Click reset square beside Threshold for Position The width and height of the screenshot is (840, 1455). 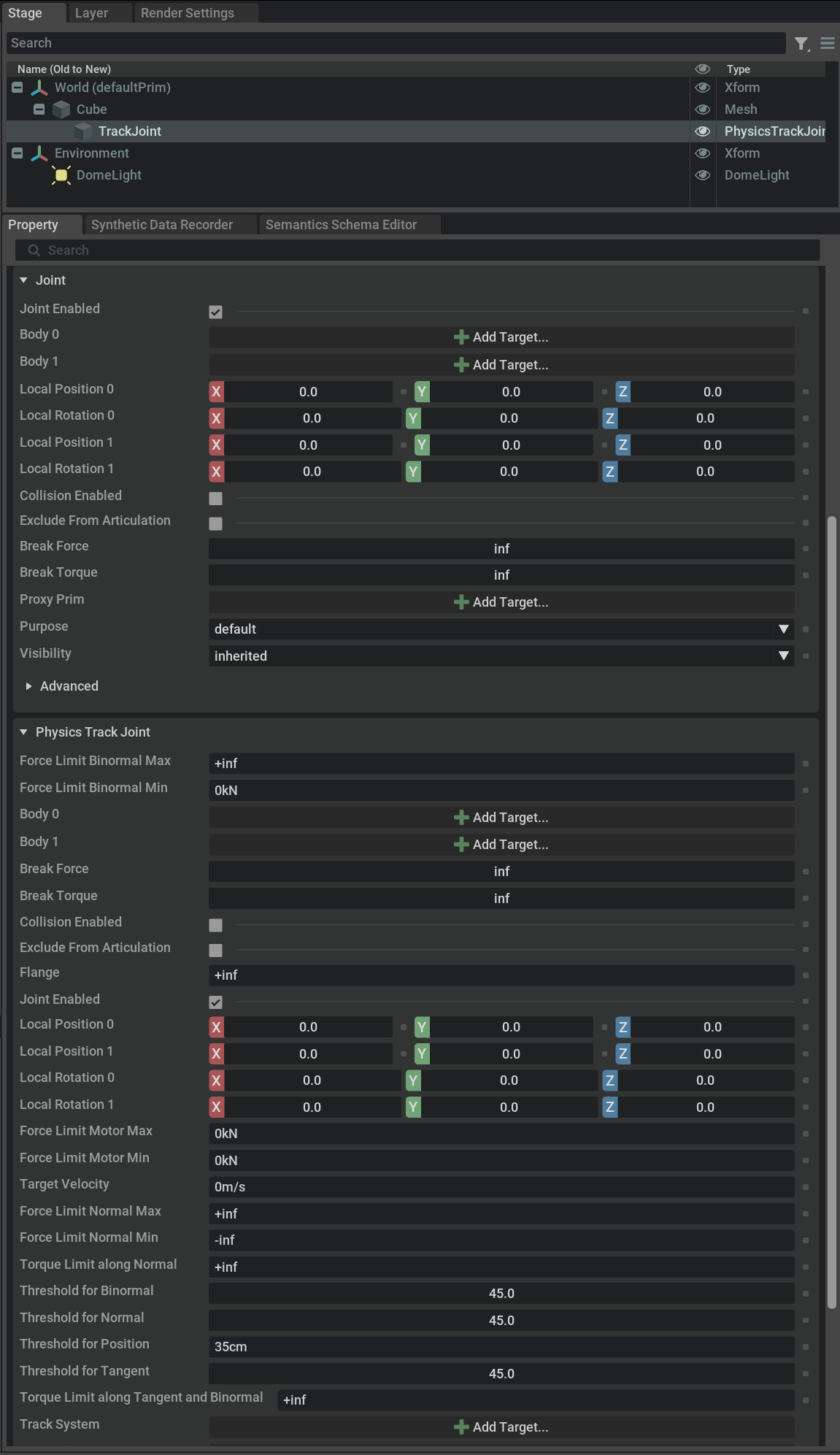[806, 1347]
